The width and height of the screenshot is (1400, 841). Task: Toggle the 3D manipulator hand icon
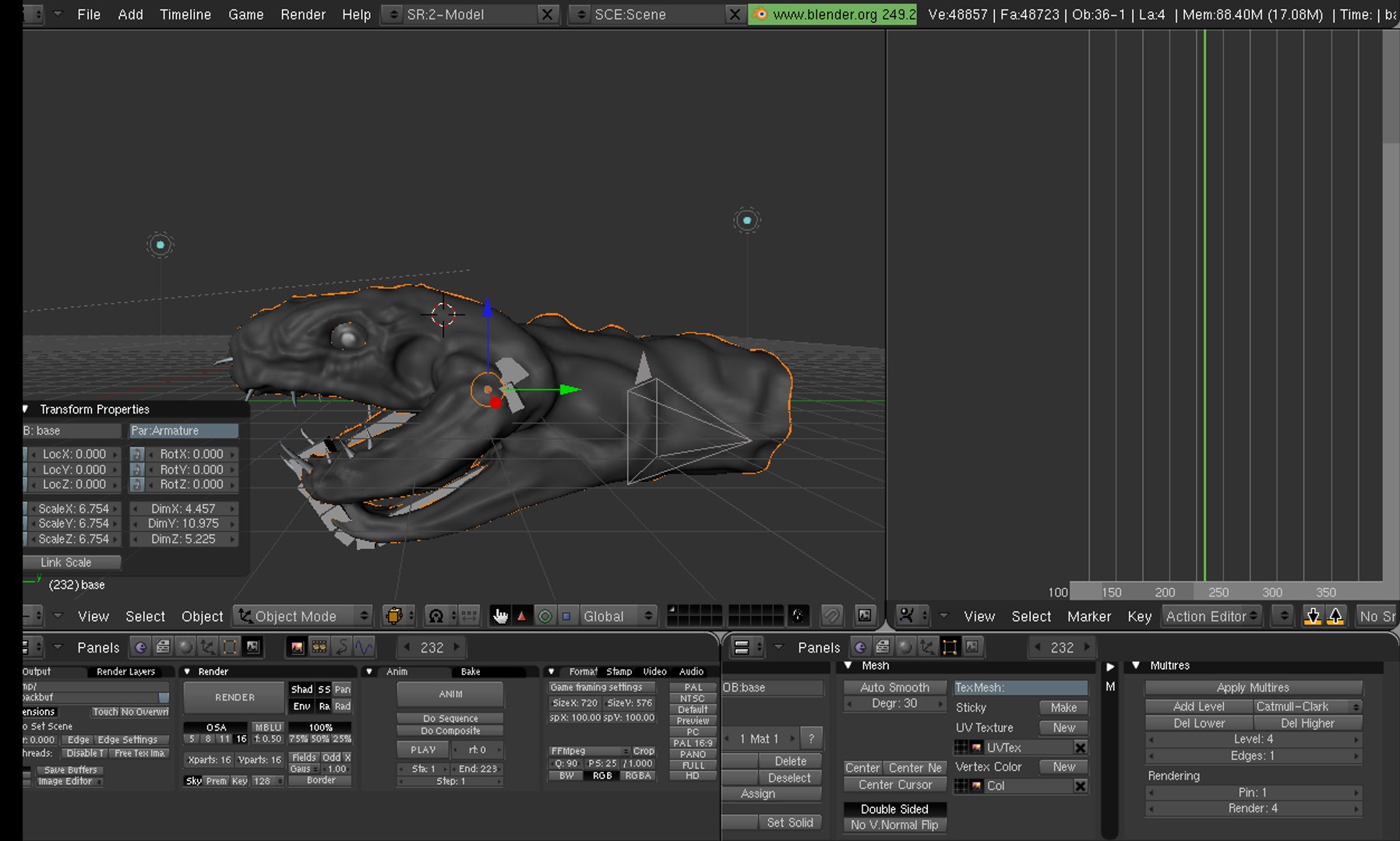[500, 616]
